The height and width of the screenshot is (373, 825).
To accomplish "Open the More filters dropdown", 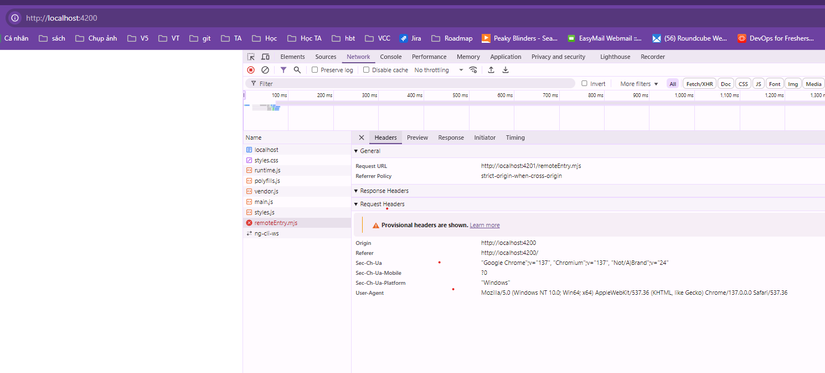I will click(x=639, y=84).
